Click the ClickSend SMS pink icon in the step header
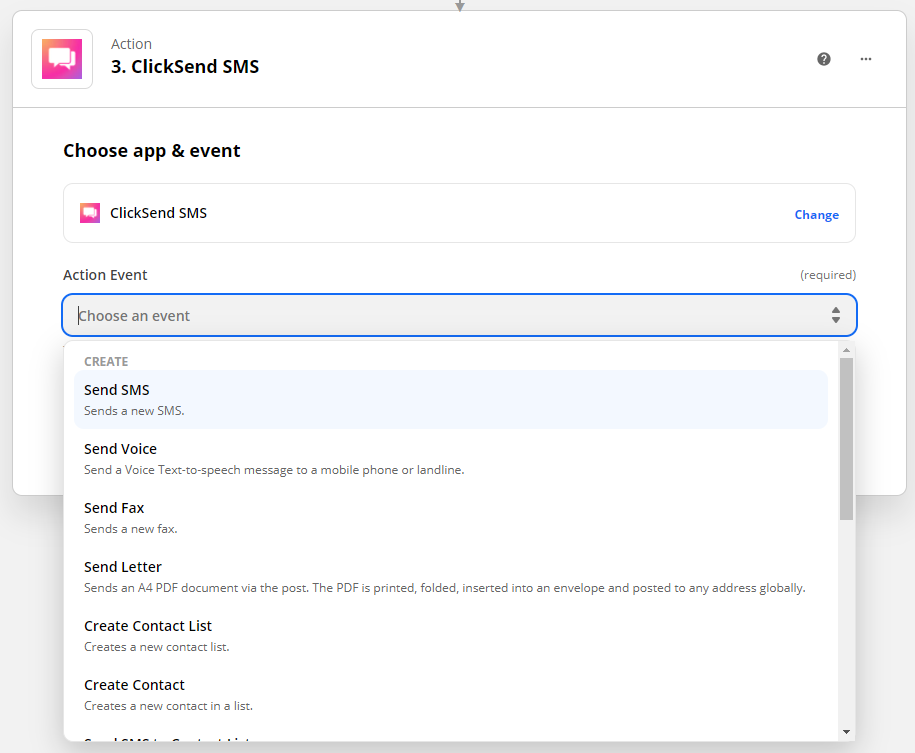Viewport: 915px width, 753px height. 61,58
